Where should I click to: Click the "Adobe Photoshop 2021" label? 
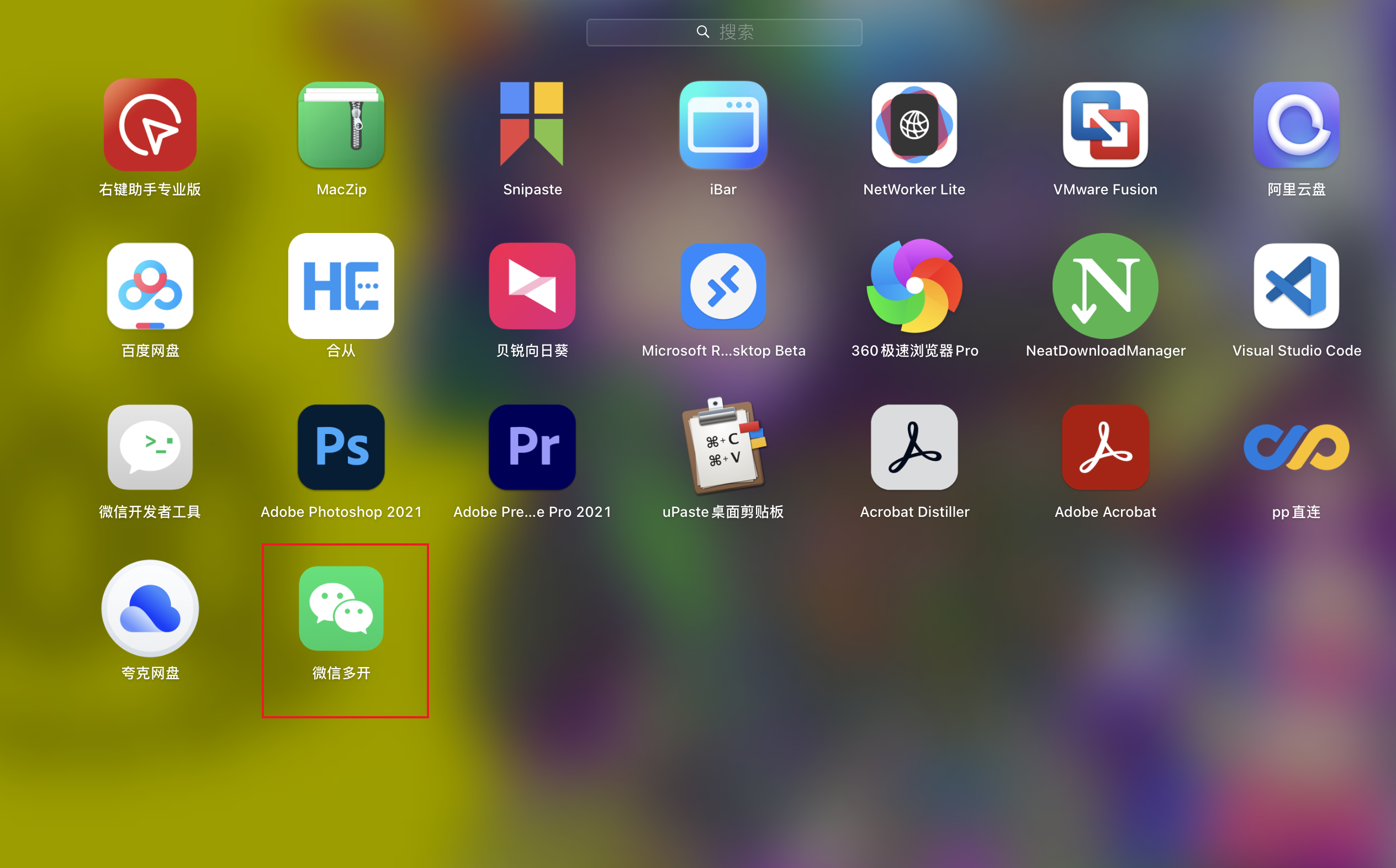coord(341,512)
